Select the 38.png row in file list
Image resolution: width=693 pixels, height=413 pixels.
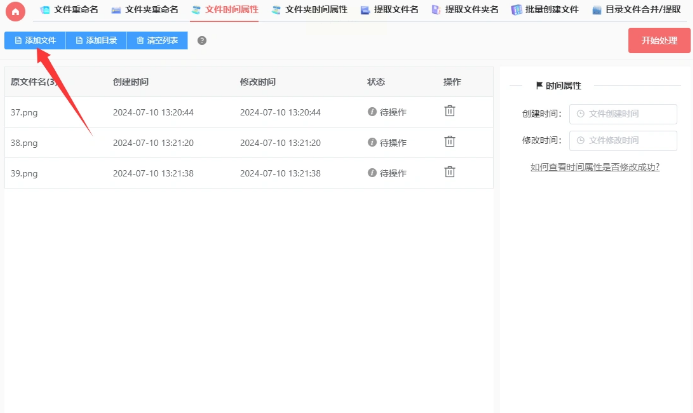pos(200,143)
